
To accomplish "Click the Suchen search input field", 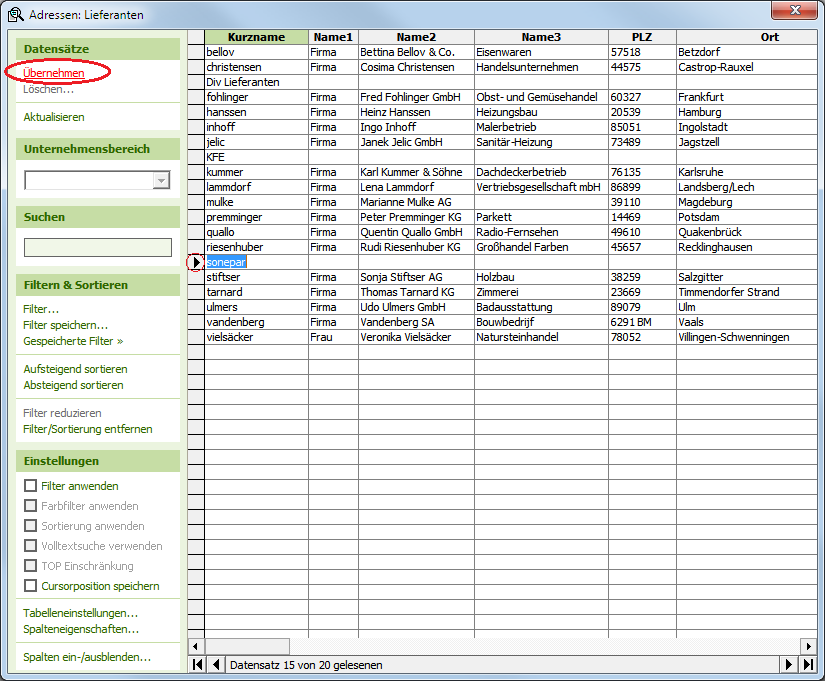I will pos(98,247).
